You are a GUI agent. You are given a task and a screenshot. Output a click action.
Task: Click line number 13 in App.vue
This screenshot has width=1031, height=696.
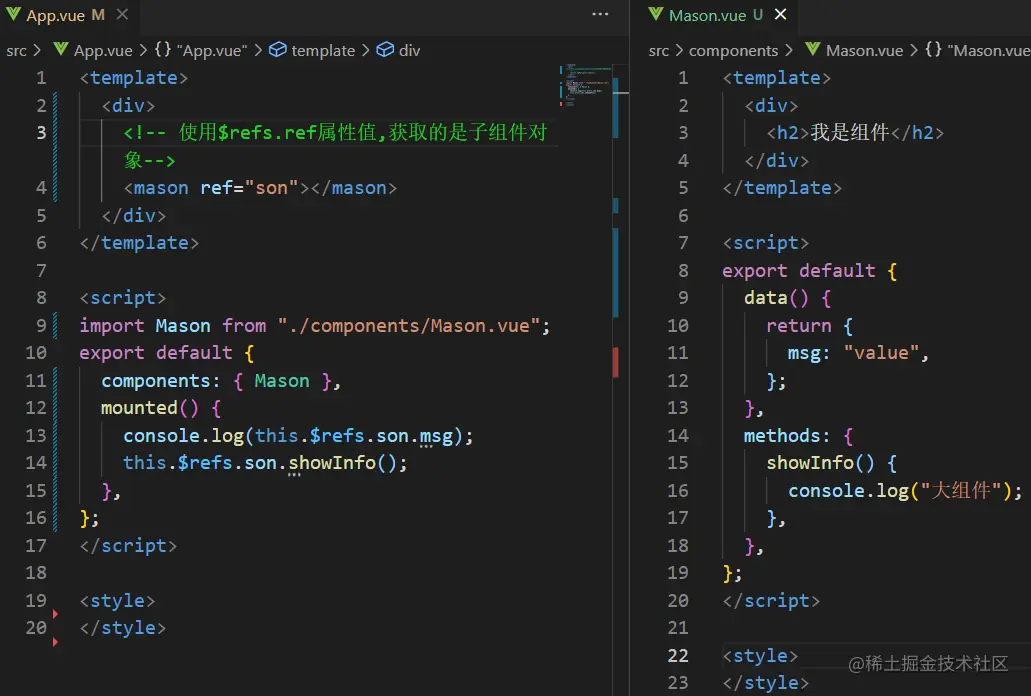coord(36,436)
